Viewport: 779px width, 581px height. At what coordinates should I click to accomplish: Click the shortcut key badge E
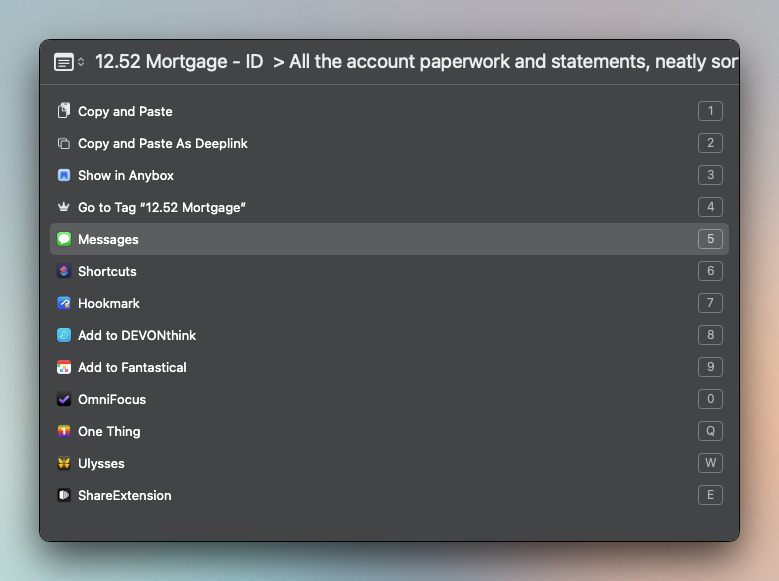point(710,495)
